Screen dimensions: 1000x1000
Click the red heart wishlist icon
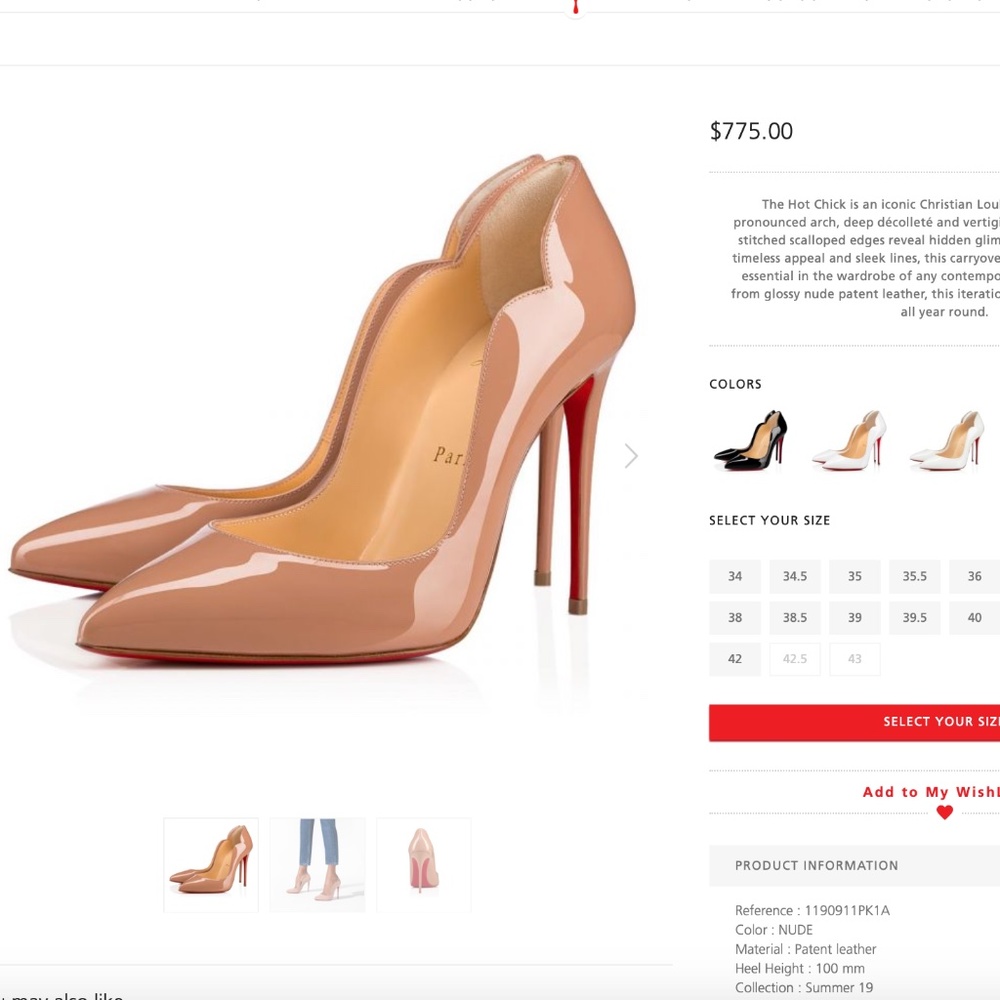tap(944, 812)
